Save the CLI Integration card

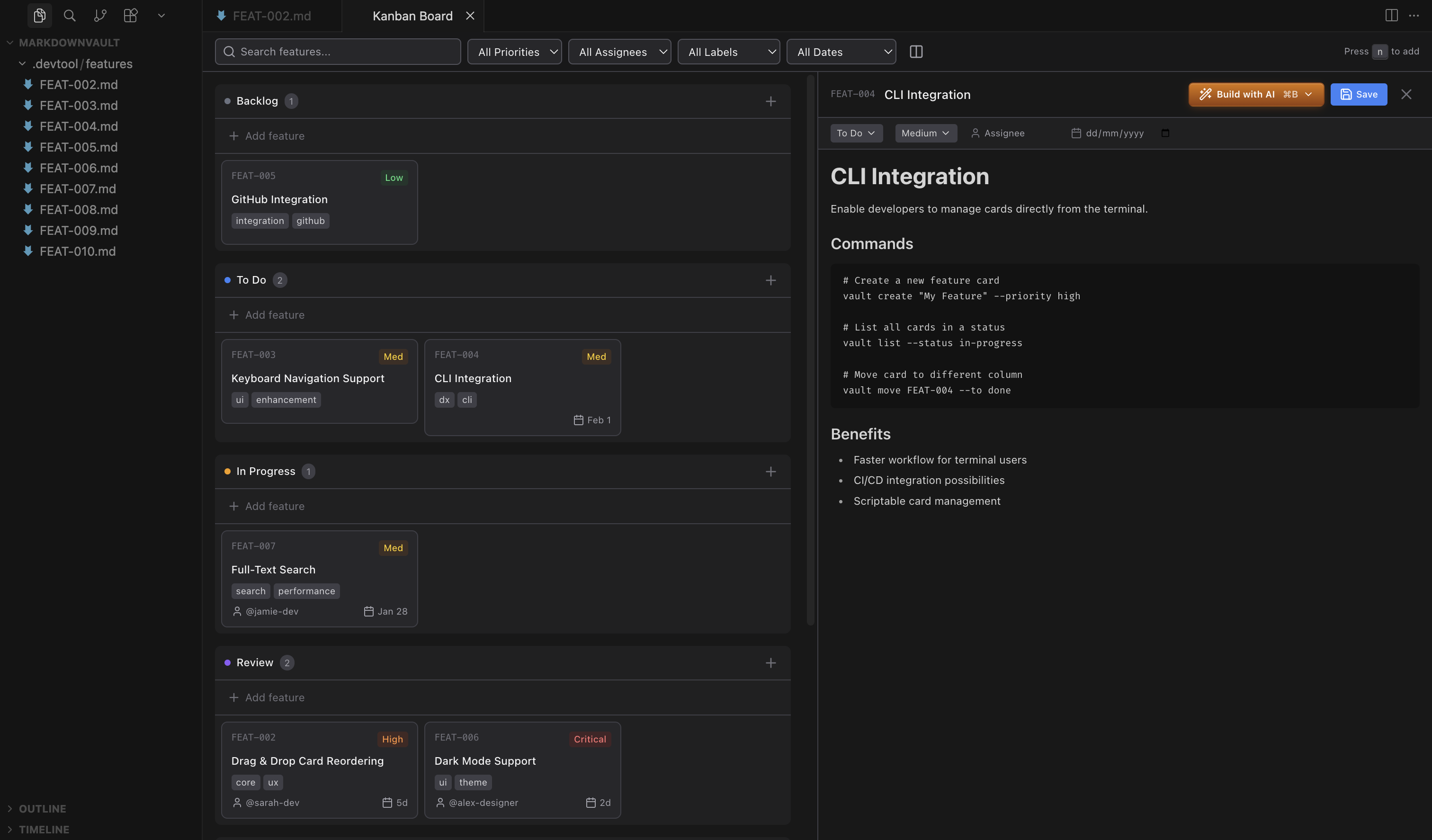[1358, 94]
